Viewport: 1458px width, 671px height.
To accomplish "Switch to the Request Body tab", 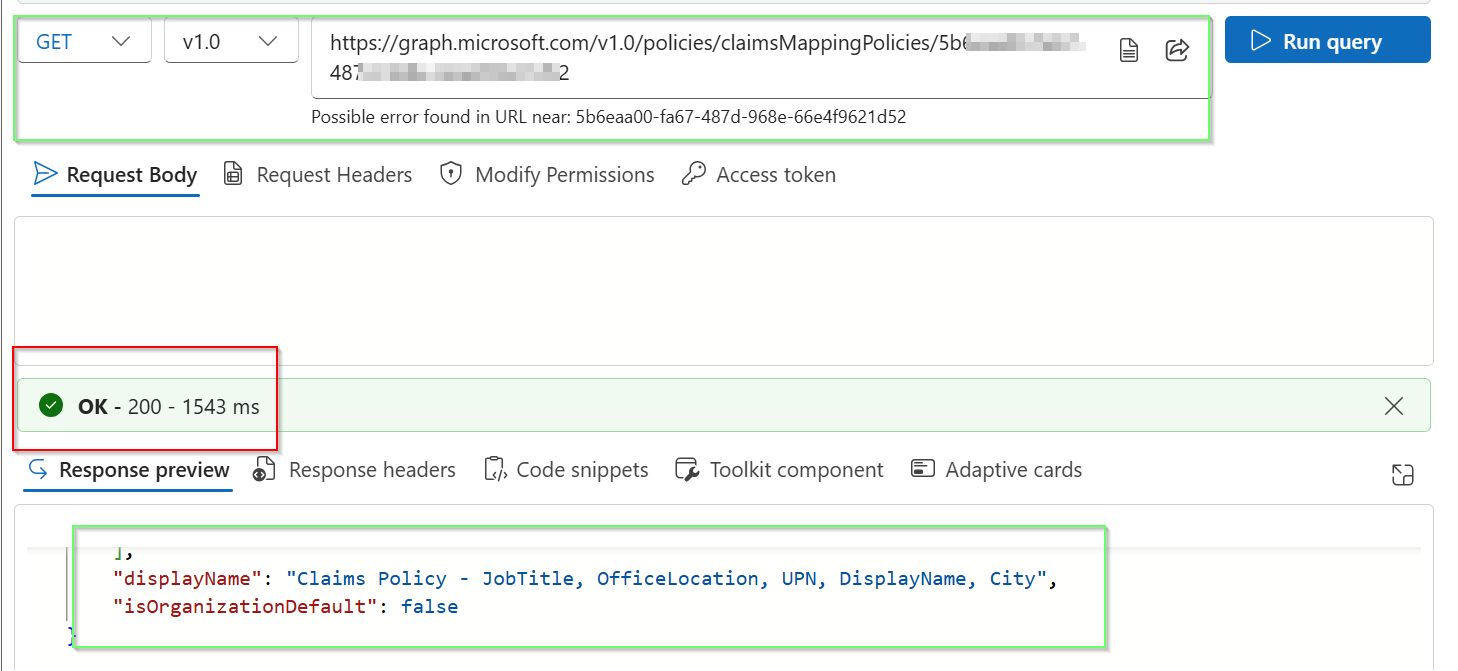I will pyautogui.click(x=116, y=175).
